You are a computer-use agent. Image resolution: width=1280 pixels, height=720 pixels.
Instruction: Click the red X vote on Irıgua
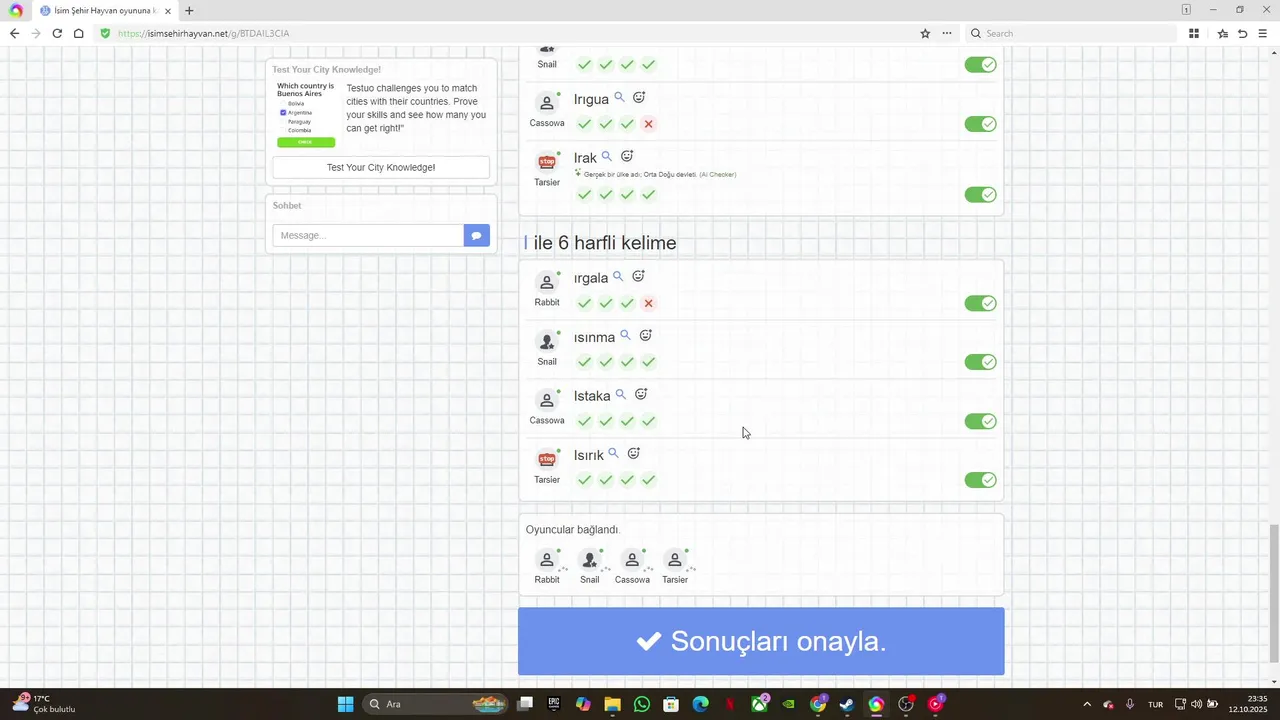click(x=648, y=124)
